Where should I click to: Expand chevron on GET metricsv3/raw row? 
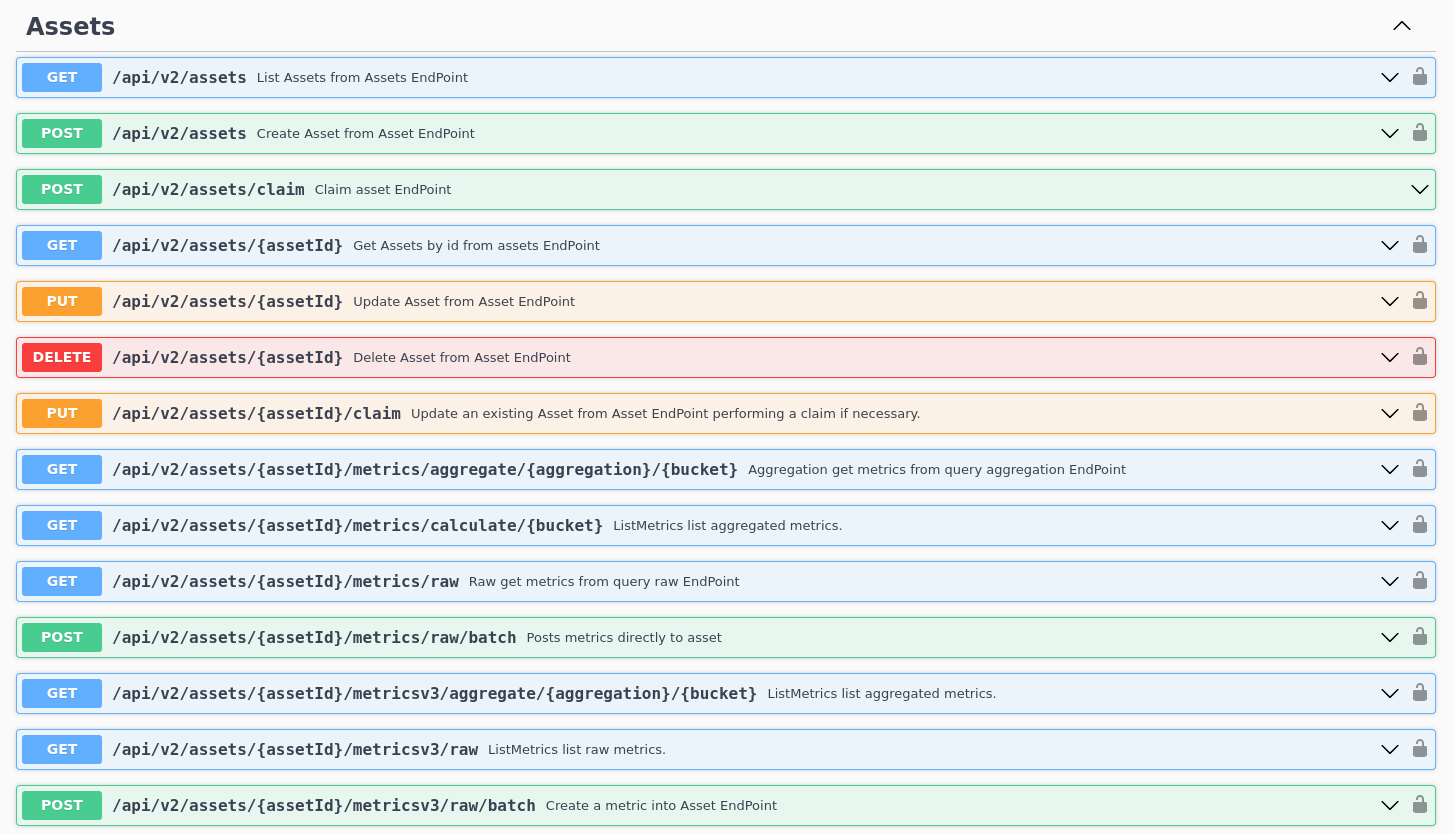pyautogui.click(x=1390, y=749)
